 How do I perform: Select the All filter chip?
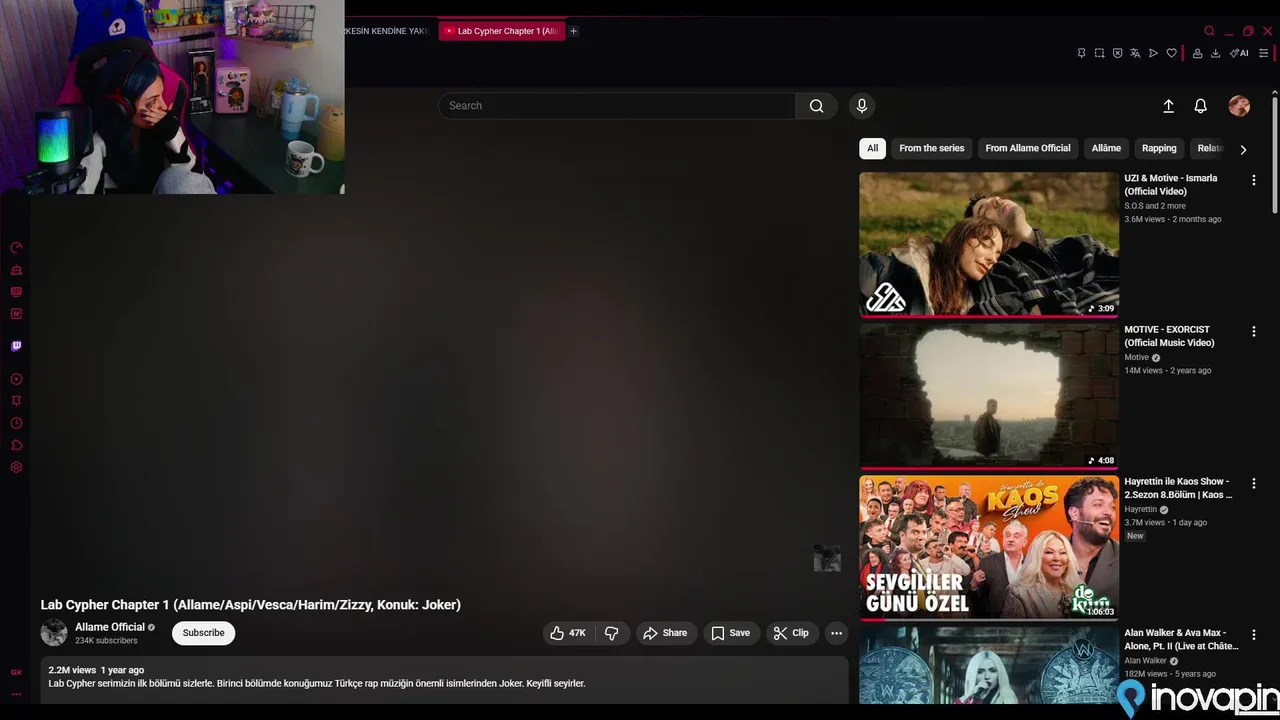click(872, 148)
